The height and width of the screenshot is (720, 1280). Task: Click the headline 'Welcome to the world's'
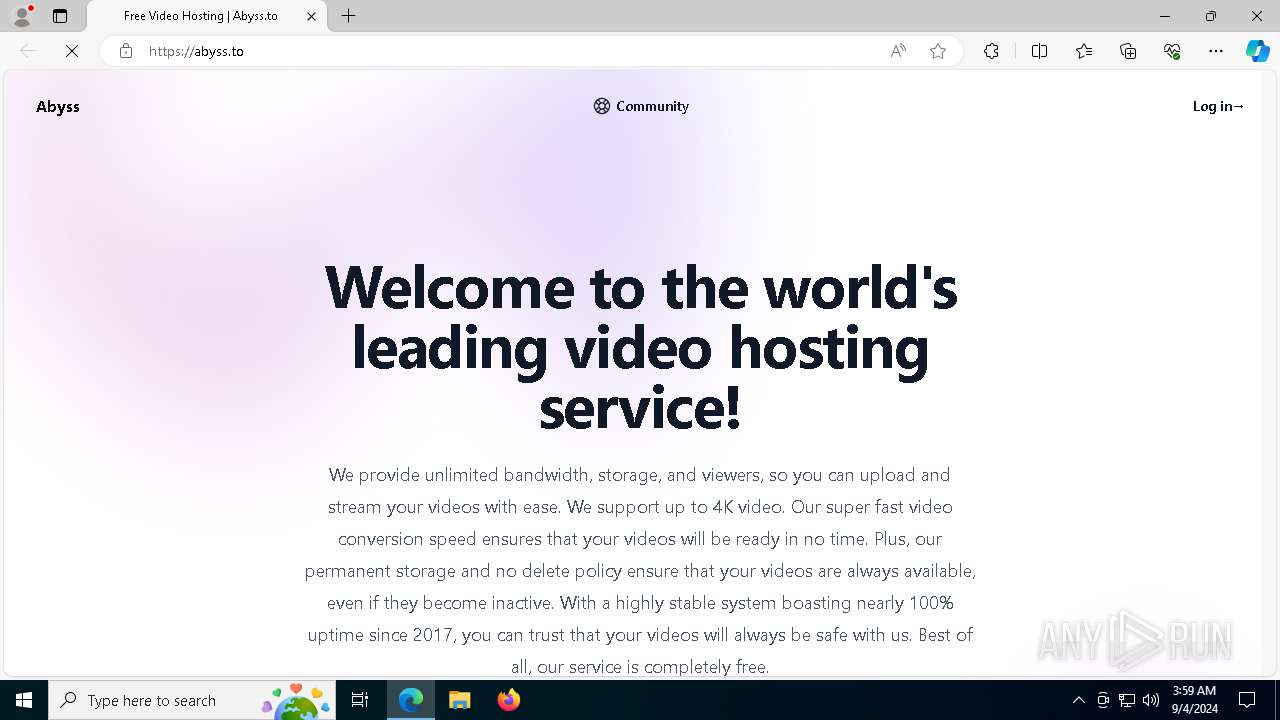641,287
